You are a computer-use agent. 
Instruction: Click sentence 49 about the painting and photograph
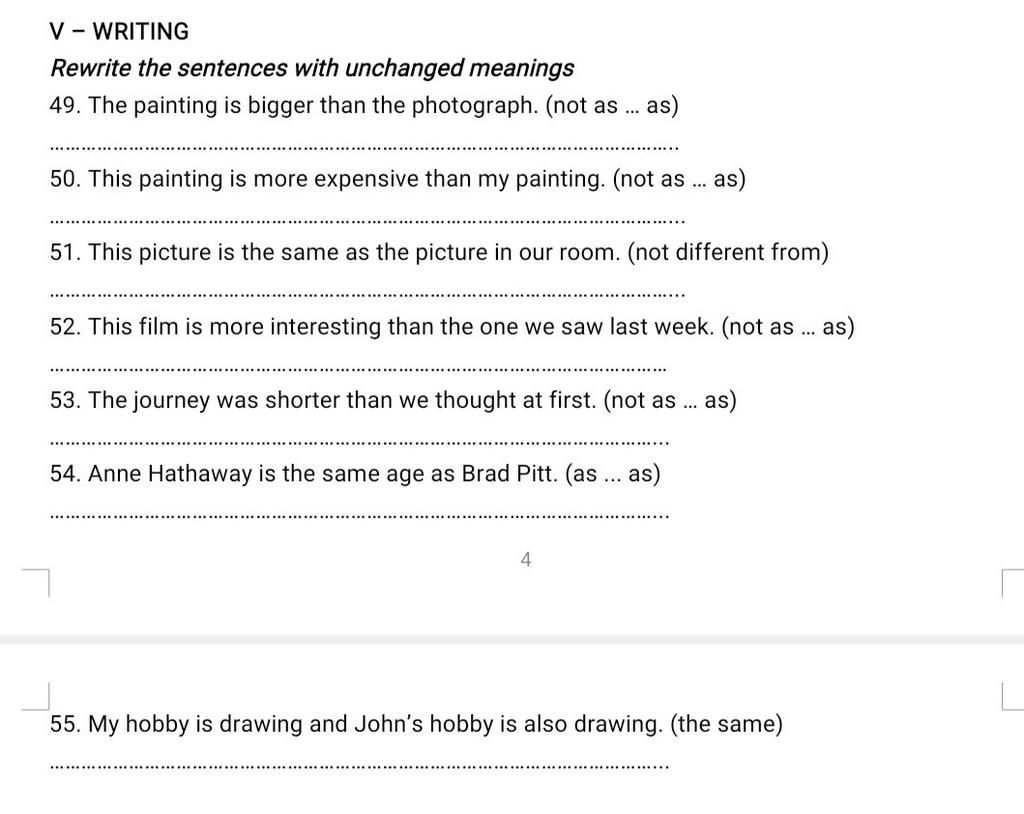[x=364, y=105]
